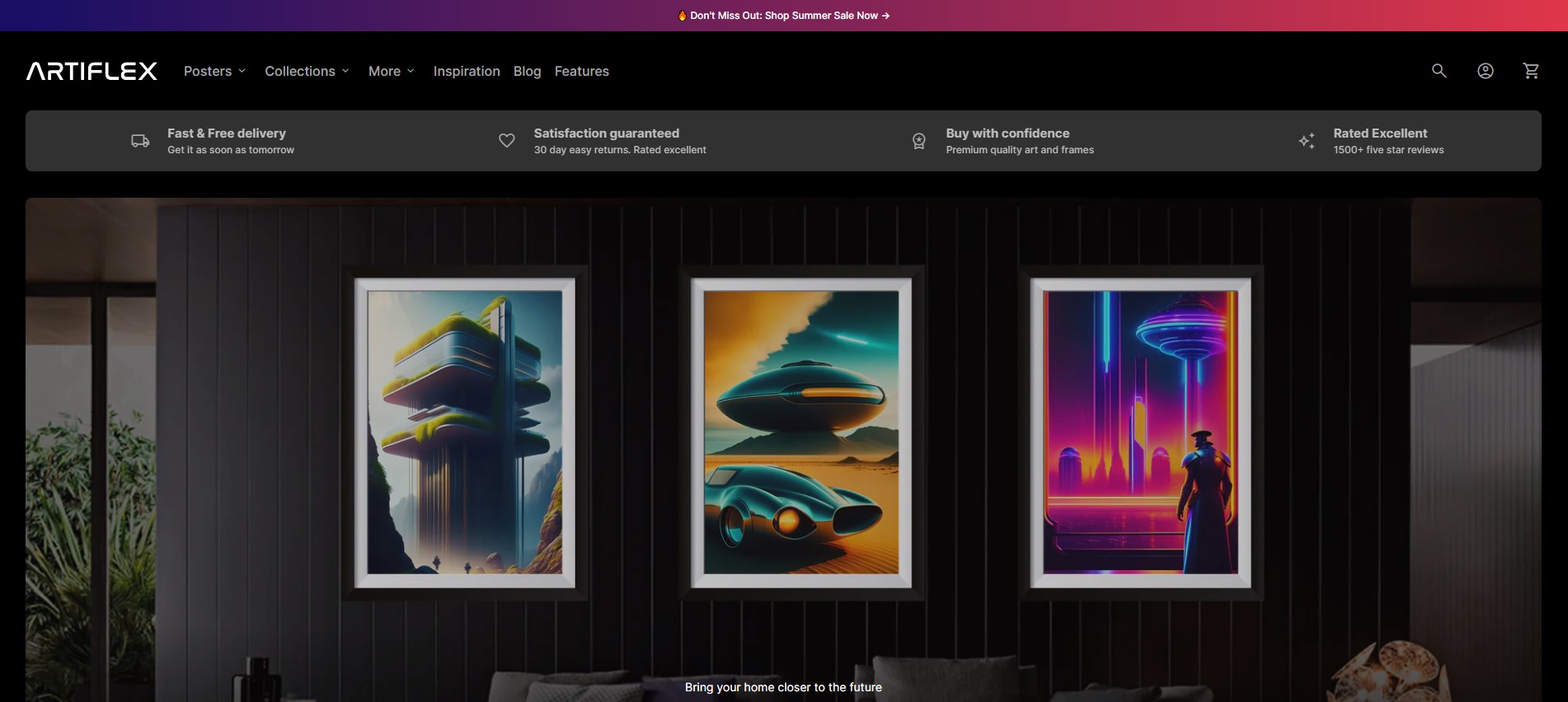
Task: Open the user account icon
Action: click(1485, 71)
